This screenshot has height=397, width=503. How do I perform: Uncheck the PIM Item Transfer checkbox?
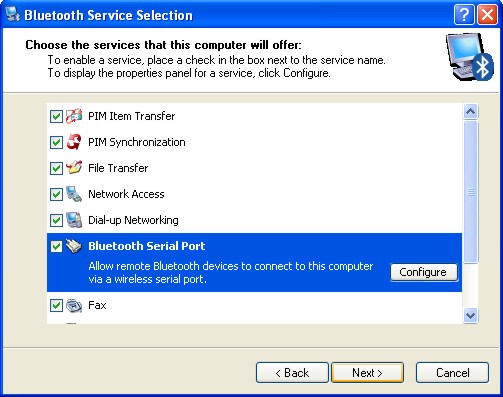coord(56,116)
